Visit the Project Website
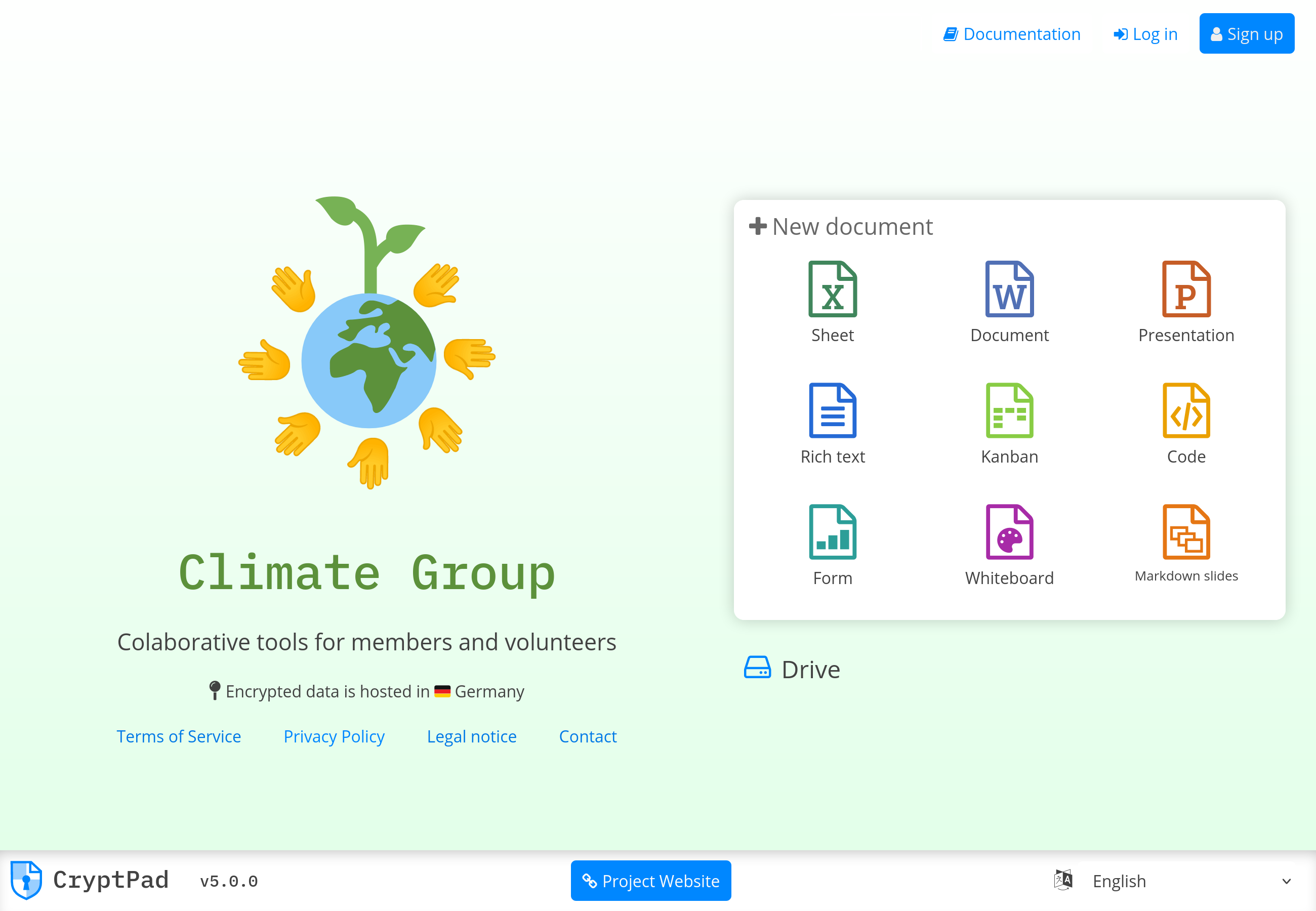The height and width of the screenshot is (911, 1316). [x=650, y=881]
